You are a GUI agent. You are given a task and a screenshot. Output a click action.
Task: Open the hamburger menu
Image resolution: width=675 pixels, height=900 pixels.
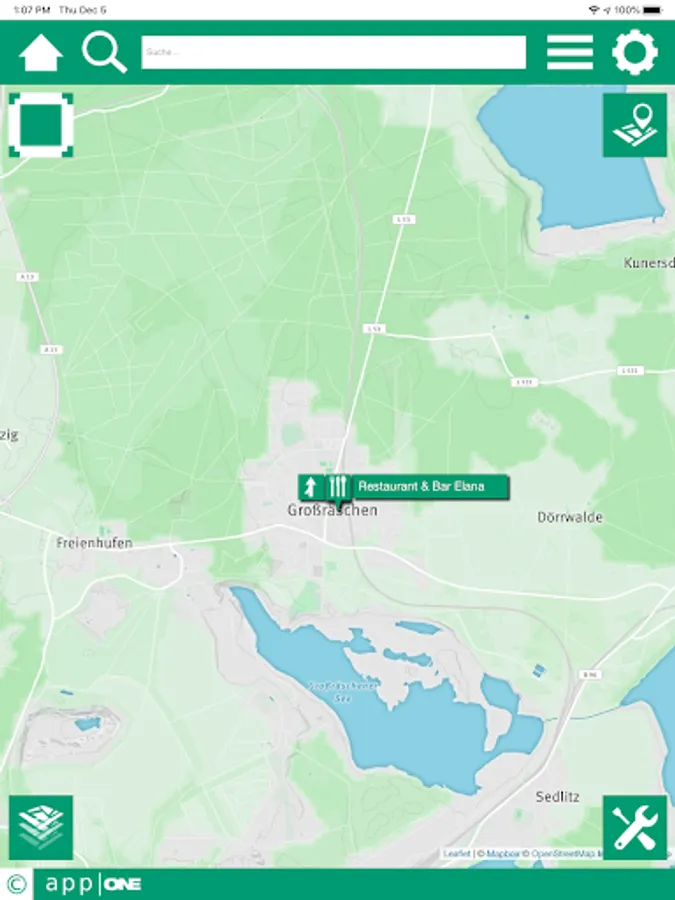pyautogui.click(x=569, y=52)
